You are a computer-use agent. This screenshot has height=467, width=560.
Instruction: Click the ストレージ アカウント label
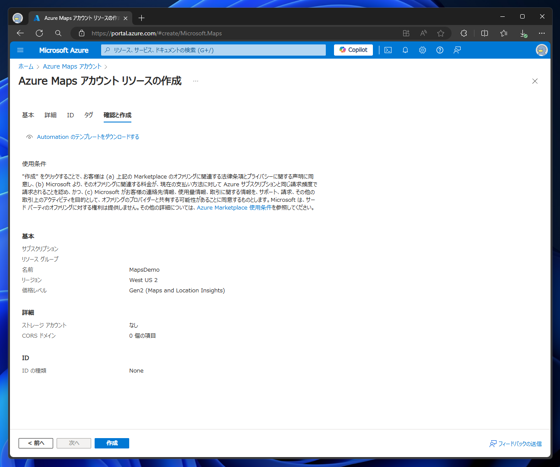click(44, 325)
